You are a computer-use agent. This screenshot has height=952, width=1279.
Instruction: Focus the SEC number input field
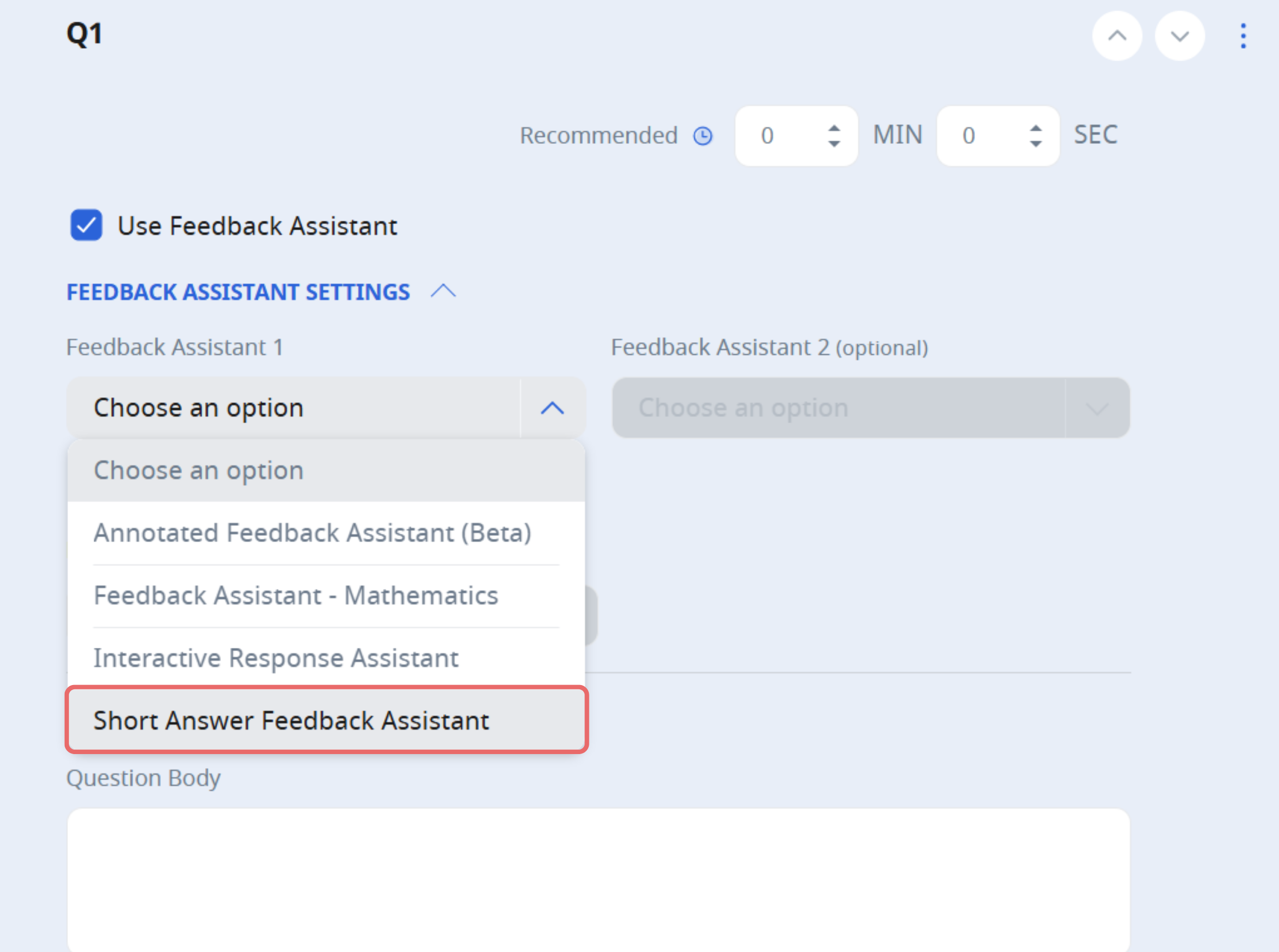pyautogui.click(x=998, y=136)
